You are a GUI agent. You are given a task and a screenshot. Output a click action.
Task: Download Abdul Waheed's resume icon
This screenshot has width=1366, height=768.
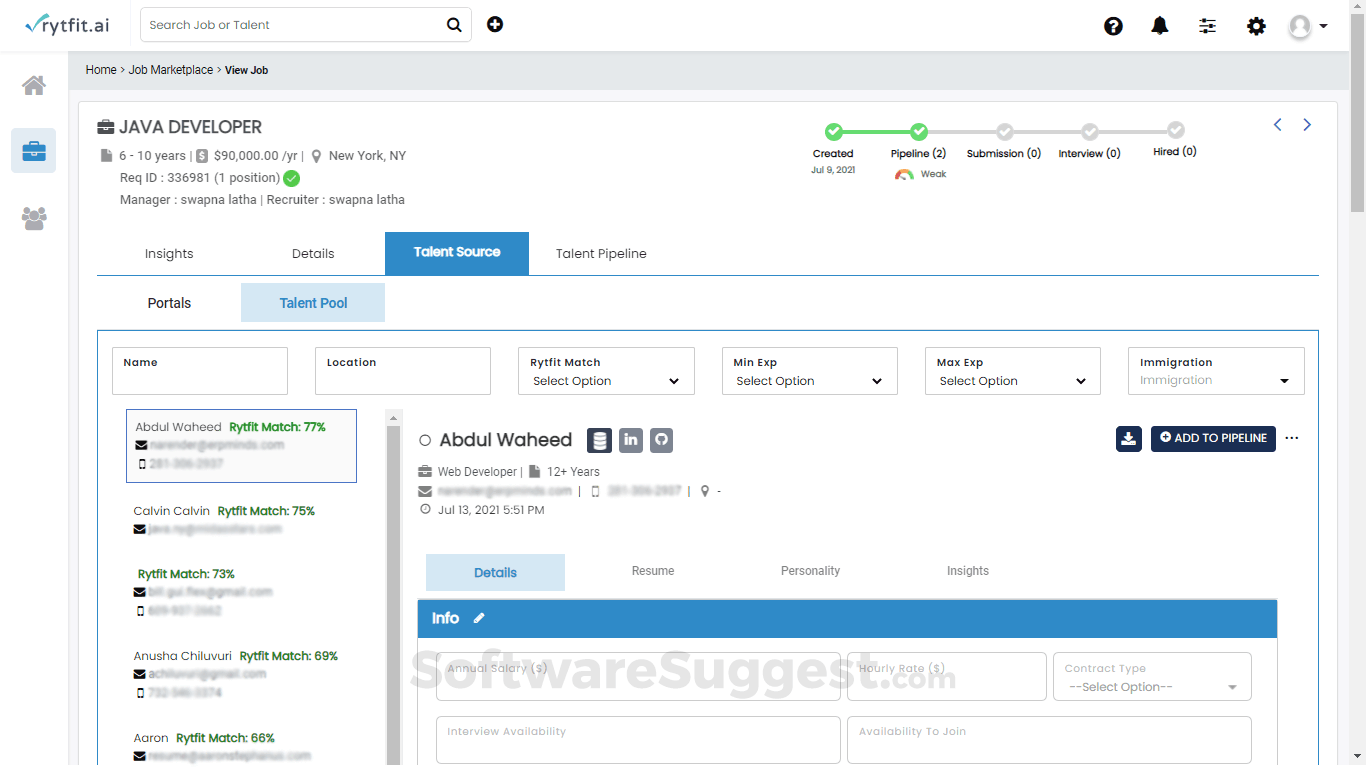(1129, 438)
